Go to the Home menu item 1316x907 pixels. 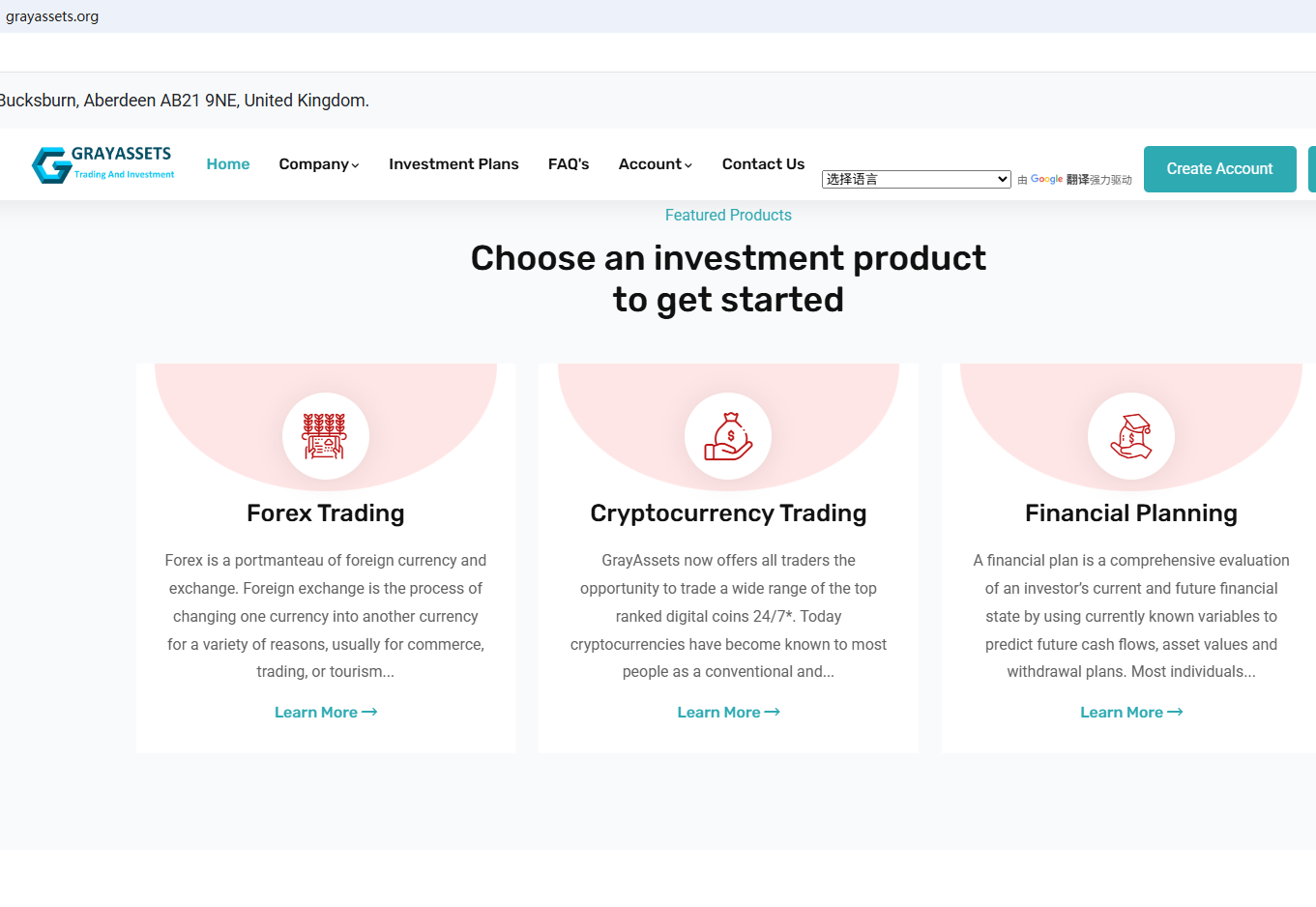pyautogui.click(x=228, y=164)
